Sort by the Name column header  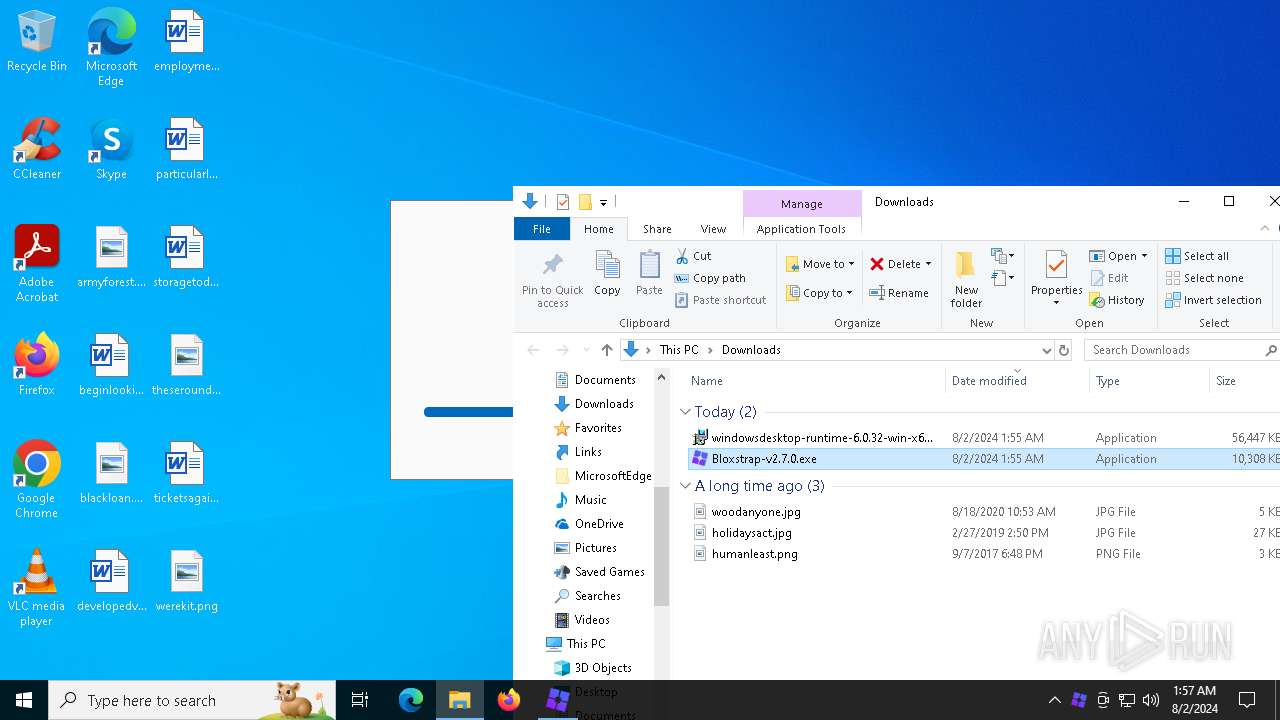816,381
